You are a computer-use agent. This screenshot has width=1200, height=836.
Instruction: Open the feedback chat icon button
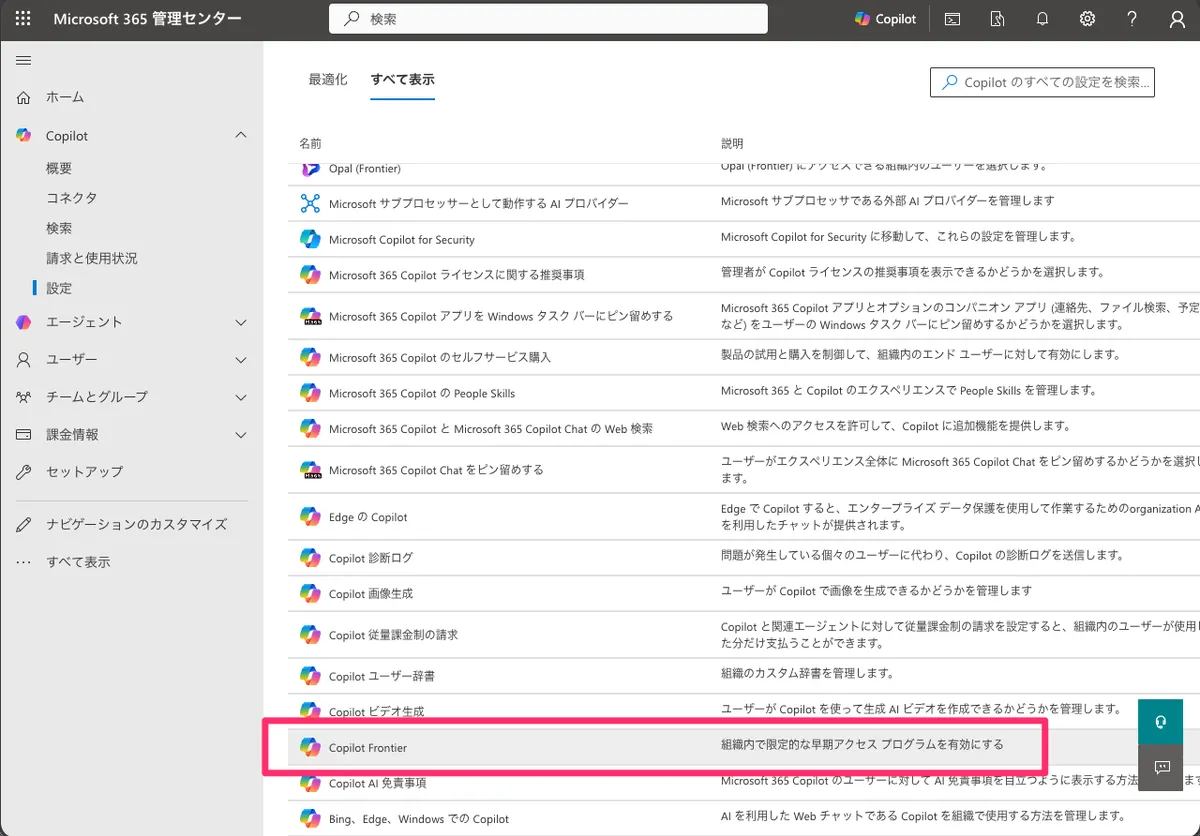coord(1161,767)
